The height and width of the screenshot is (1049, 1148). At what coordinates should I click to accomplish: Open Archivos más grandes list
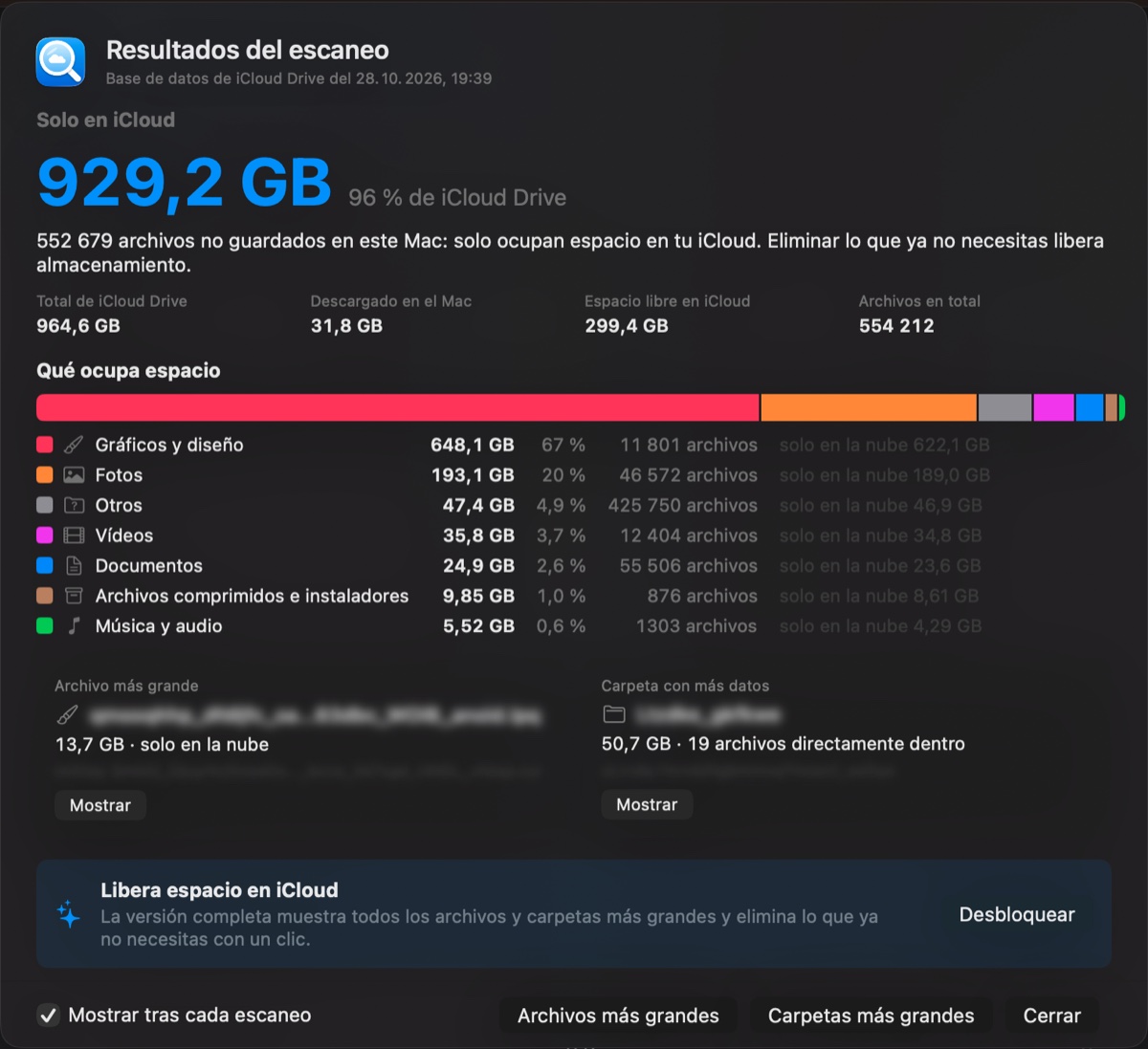[x=618, y=1016]
